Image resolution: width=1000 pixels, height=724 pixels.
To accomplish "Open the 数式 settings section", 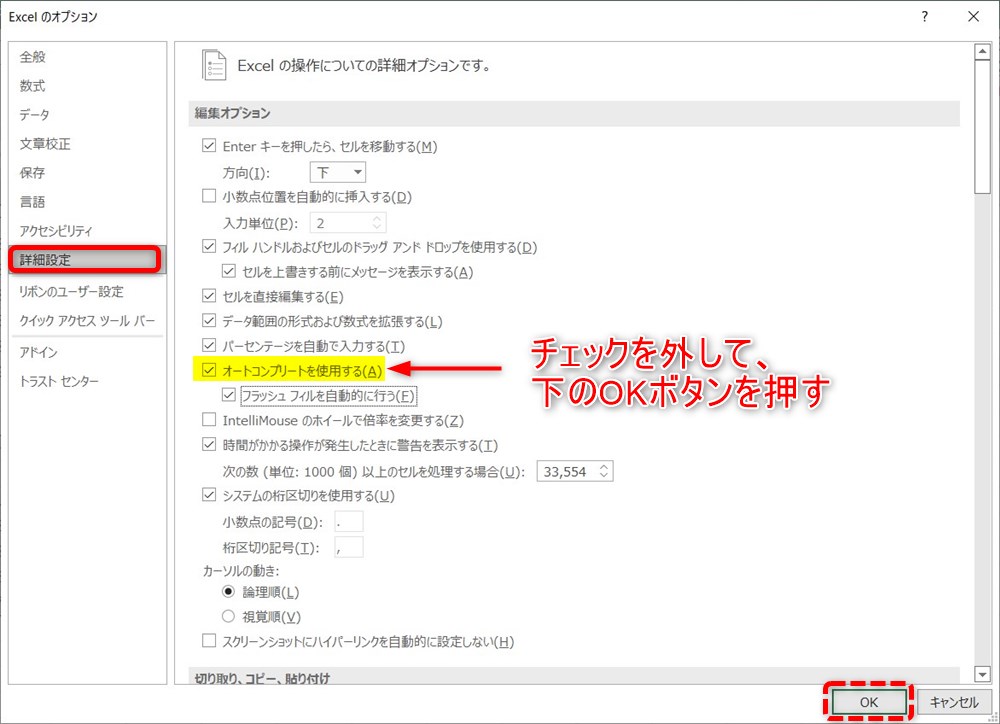I will tap(33, 86).
